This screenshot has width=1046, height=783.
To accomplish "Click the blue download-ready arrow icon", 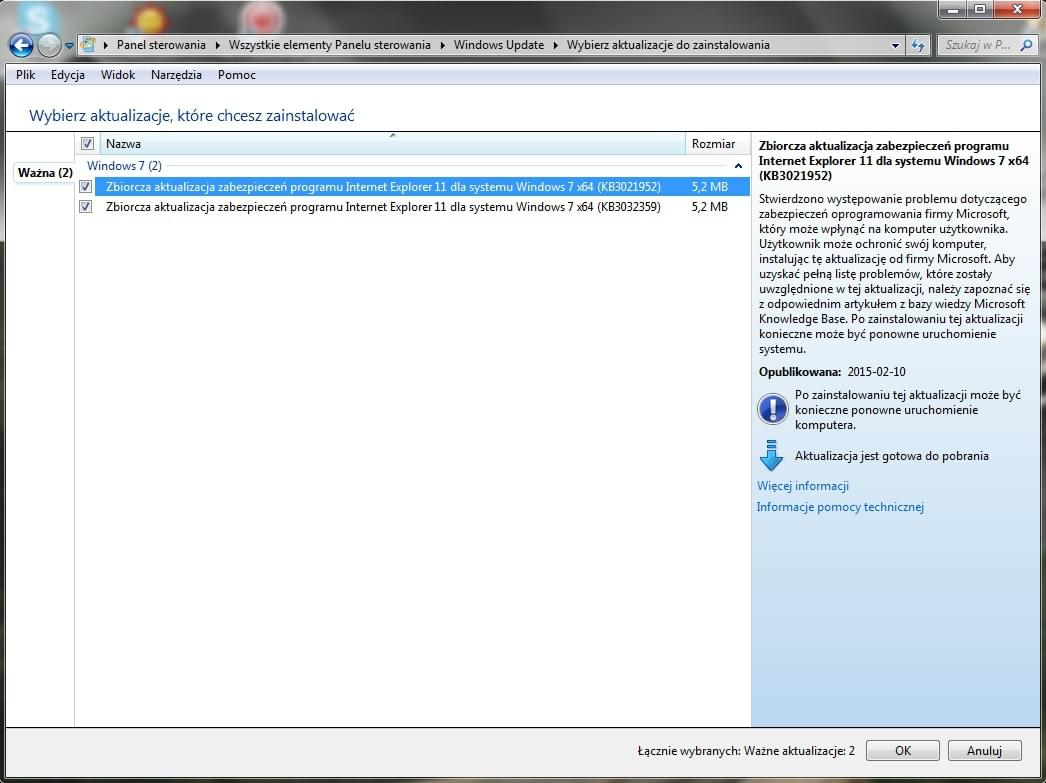I will (x=771, y=456).
